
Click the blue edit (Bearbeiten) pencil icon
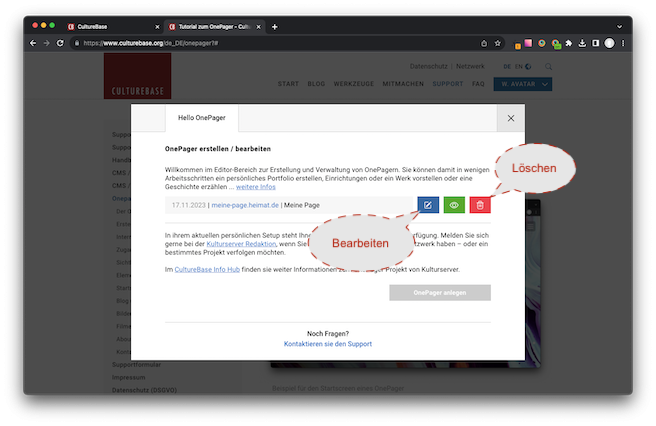pyautogui.click(x=428, y=205)
